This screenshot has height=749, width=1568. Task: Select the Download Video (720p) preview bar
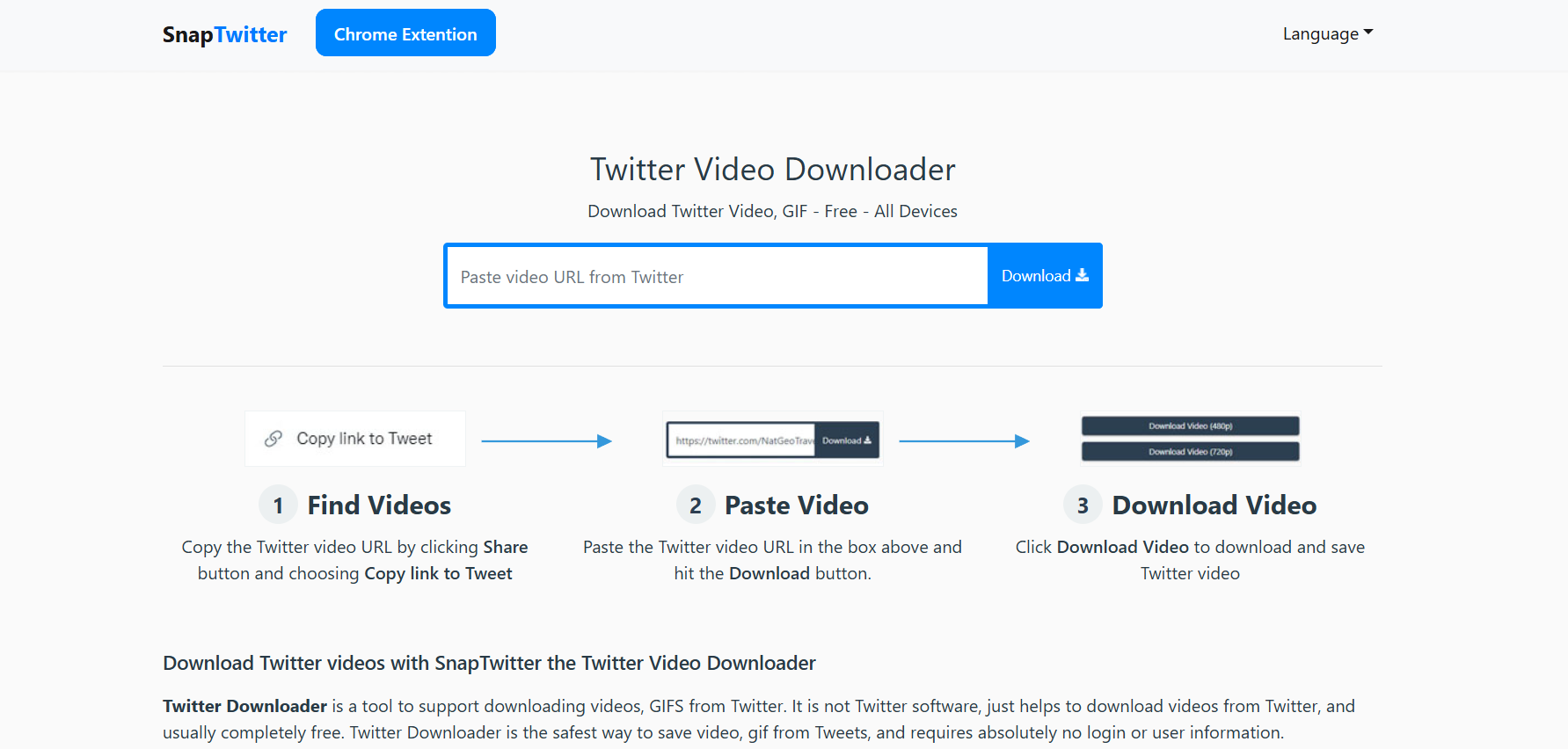(1190, 452)
